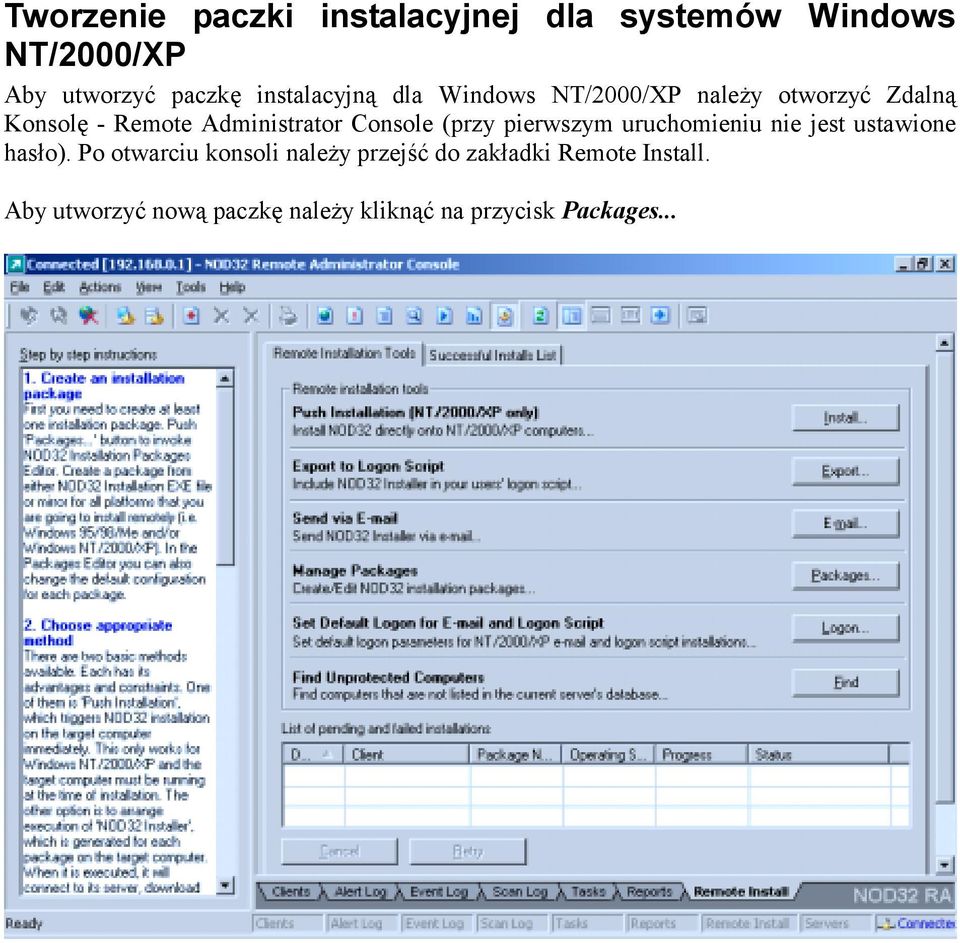Click the Tasks toolbar icon with play arrow

pos(444,316)
